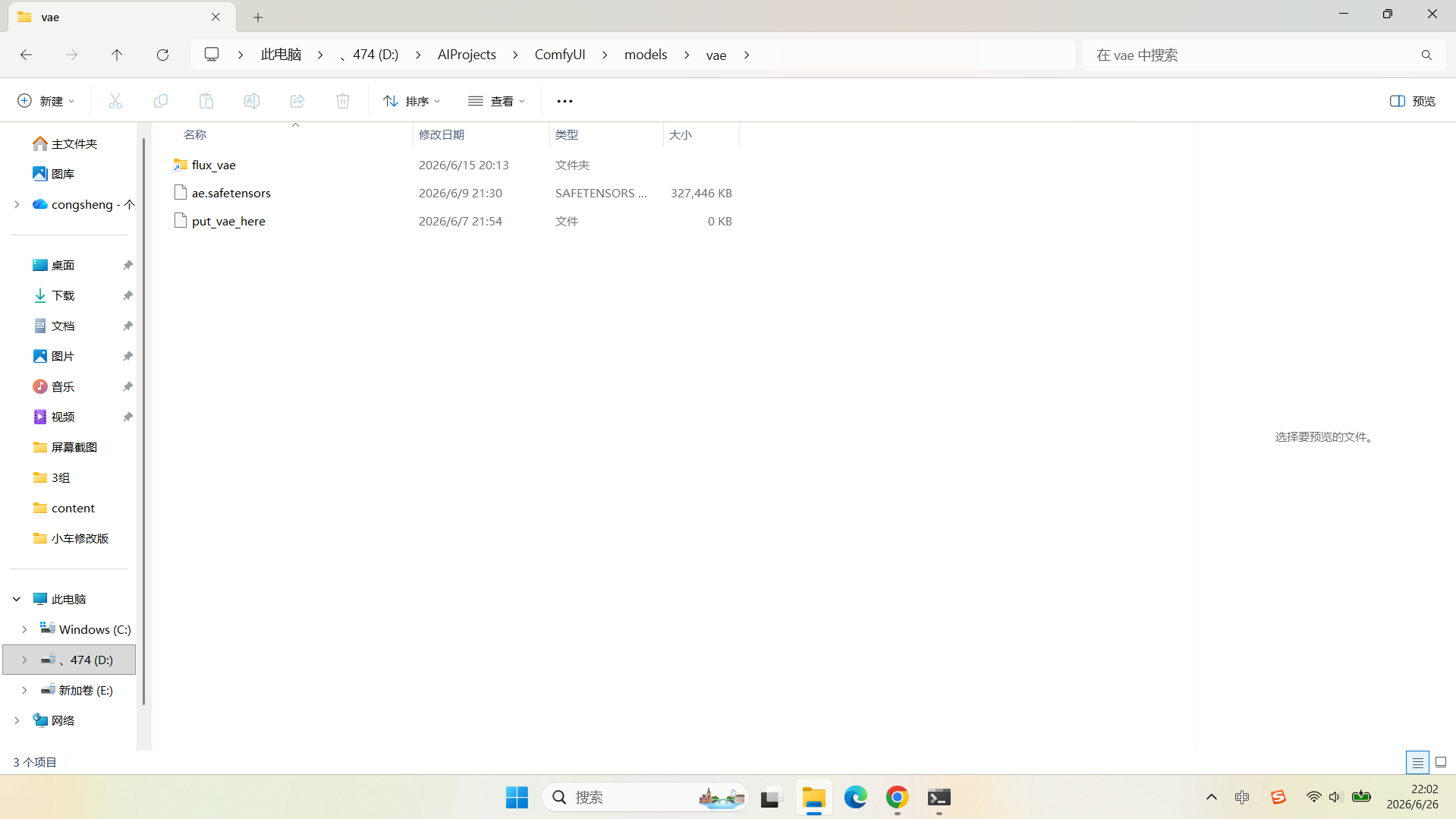Click the Share icon in toolbar
The height and width of the screenshot is (819, 1456).
[297, 101]
